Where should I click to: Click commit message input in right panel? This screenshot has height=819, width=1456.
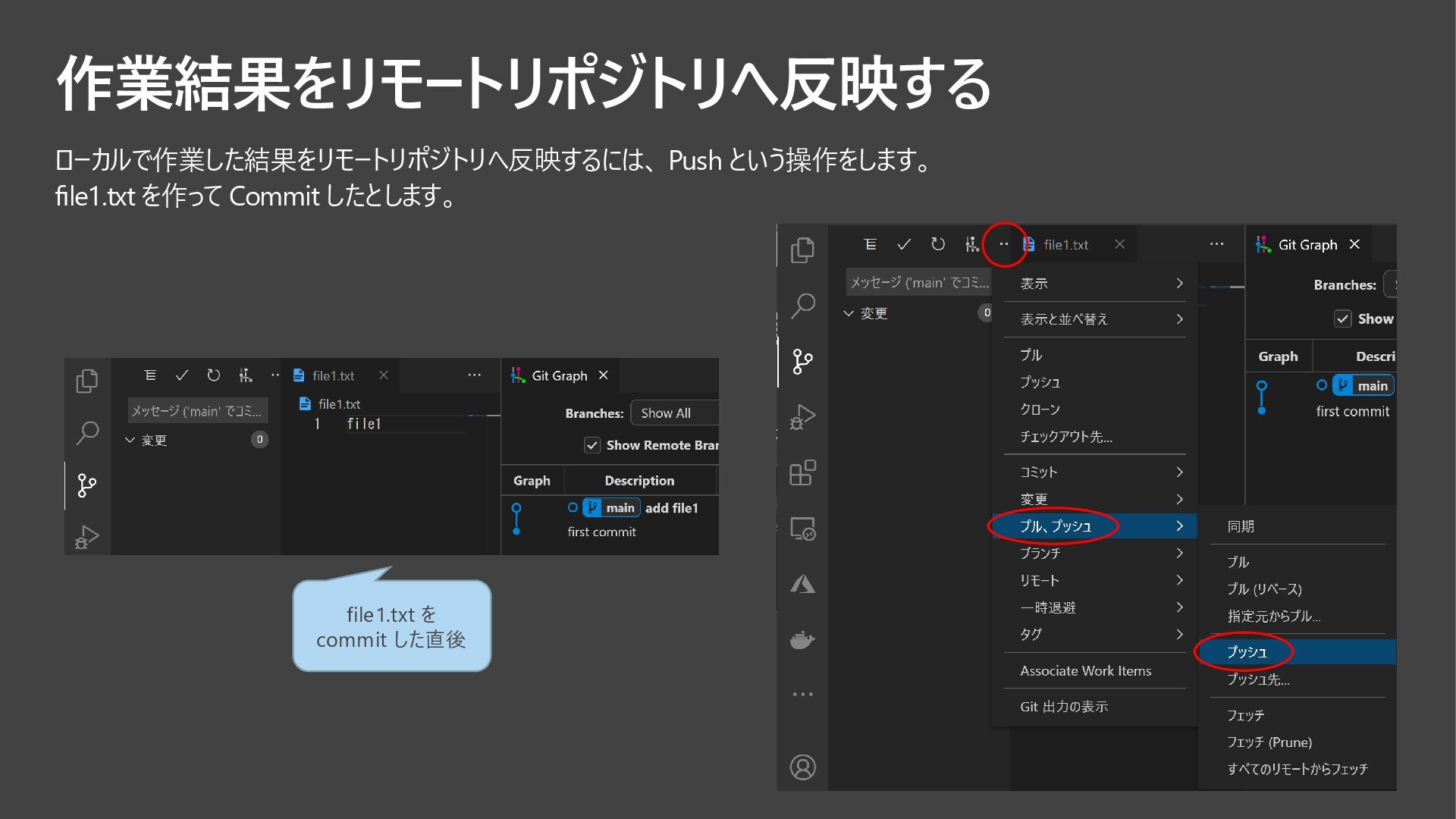click(x=919, y=282)
